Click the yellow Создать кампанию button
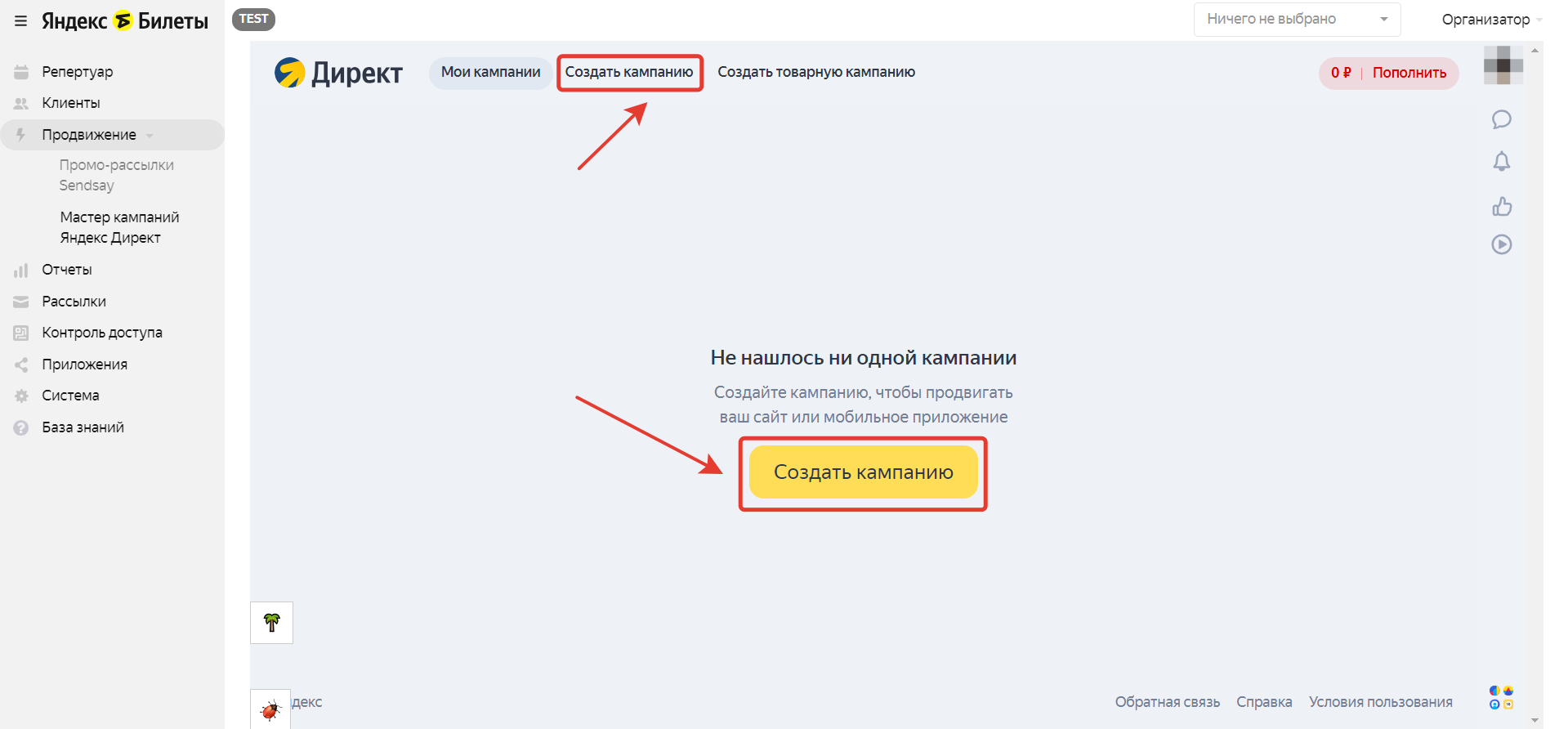The height and width of the screenshot is (729, 1568). [x=863, y=472]
